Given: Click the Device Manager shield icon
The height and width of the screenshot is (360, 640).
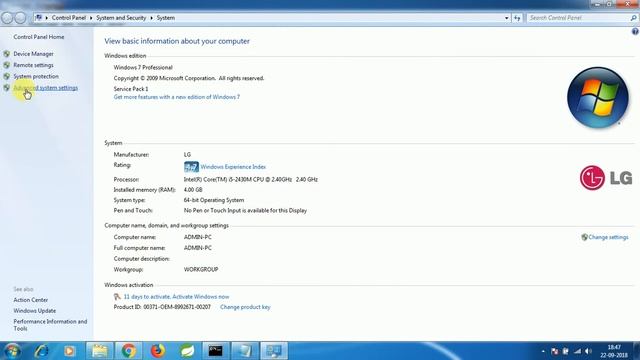Looking at the screenshot, I should 7,54.
